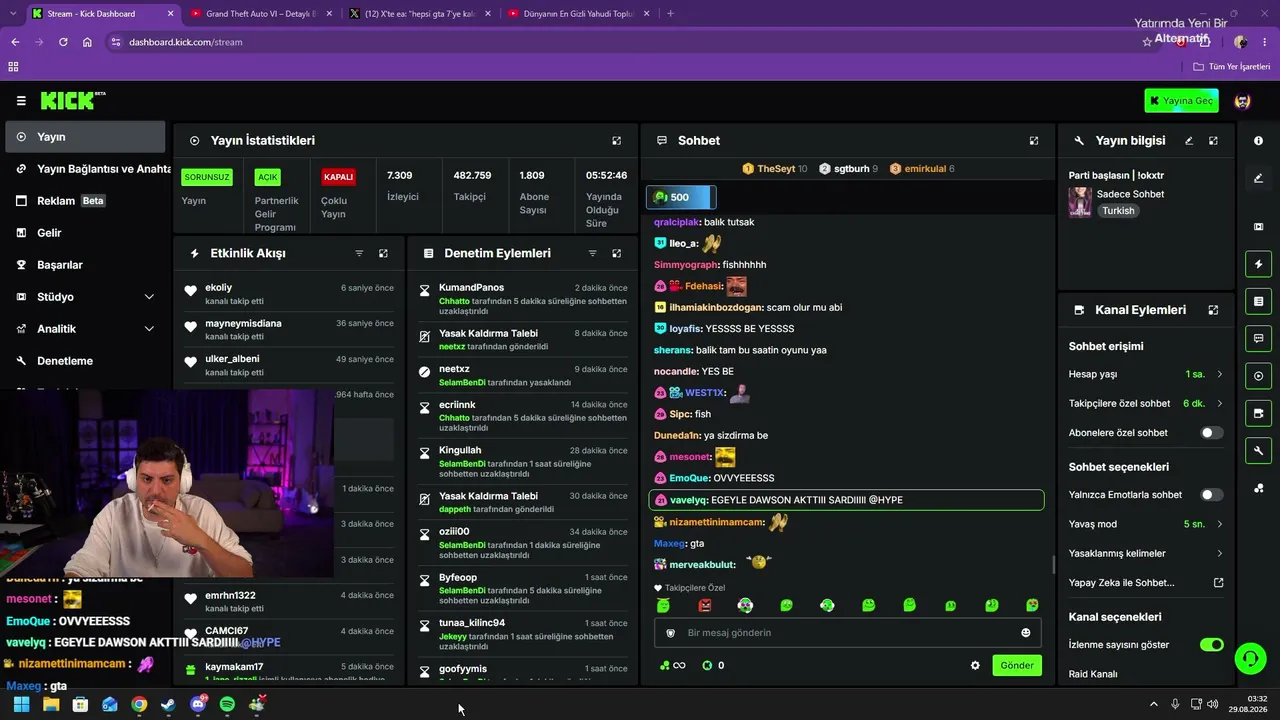The width and height of the screenshot is (1280, 720).
Task: Pop out the Yayın bilgisi panel
Action: click(x=1213, y=141)
